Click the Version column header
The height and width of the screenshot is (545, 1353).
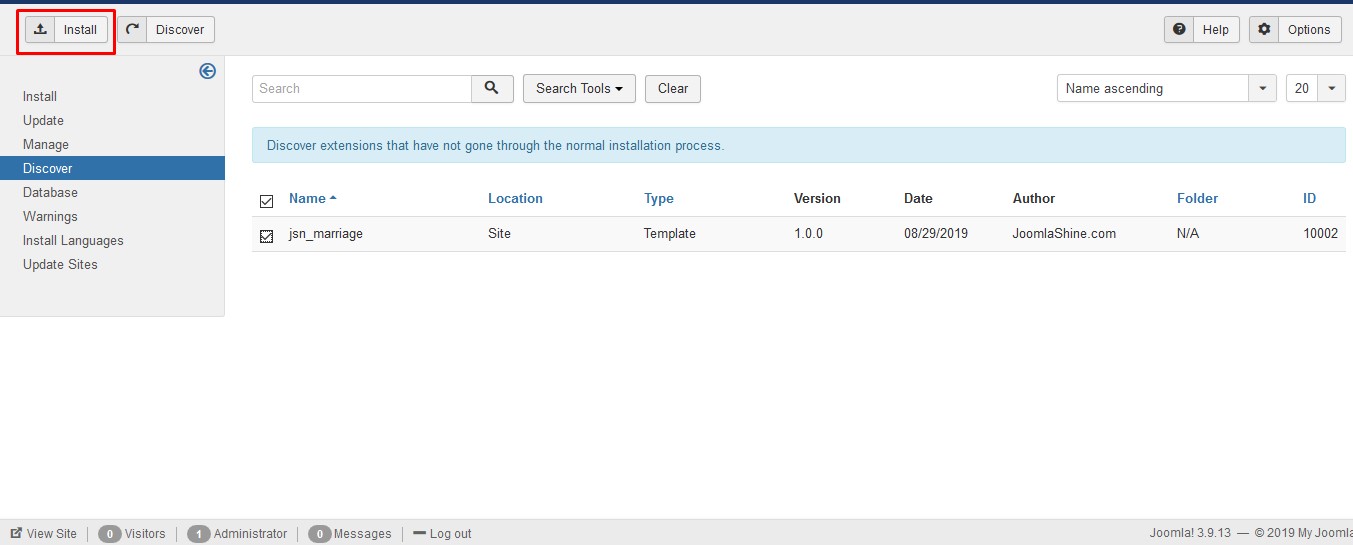tap(817, 199)
